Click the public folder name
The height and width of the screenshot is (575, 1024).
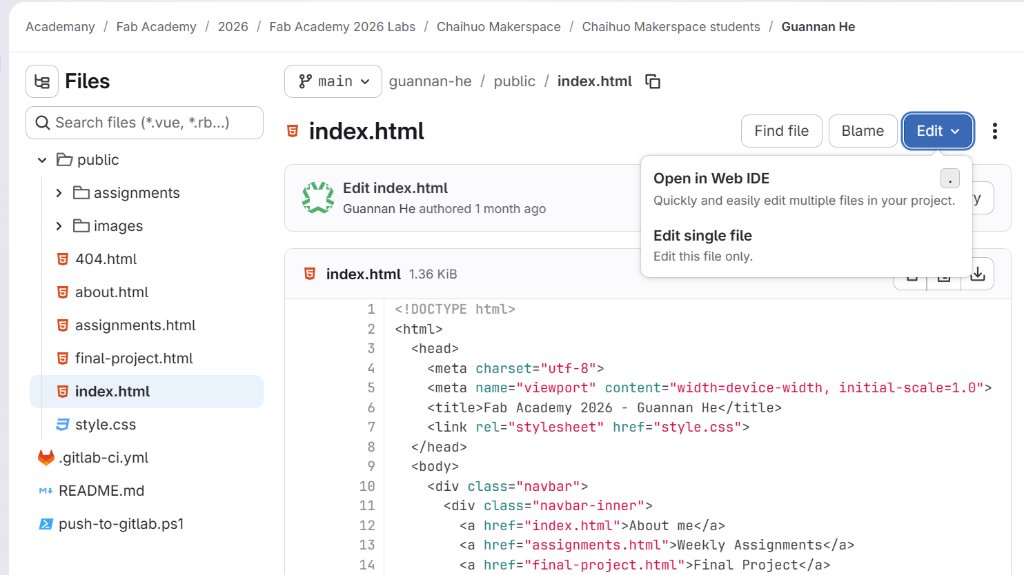[x=98, y=159]
